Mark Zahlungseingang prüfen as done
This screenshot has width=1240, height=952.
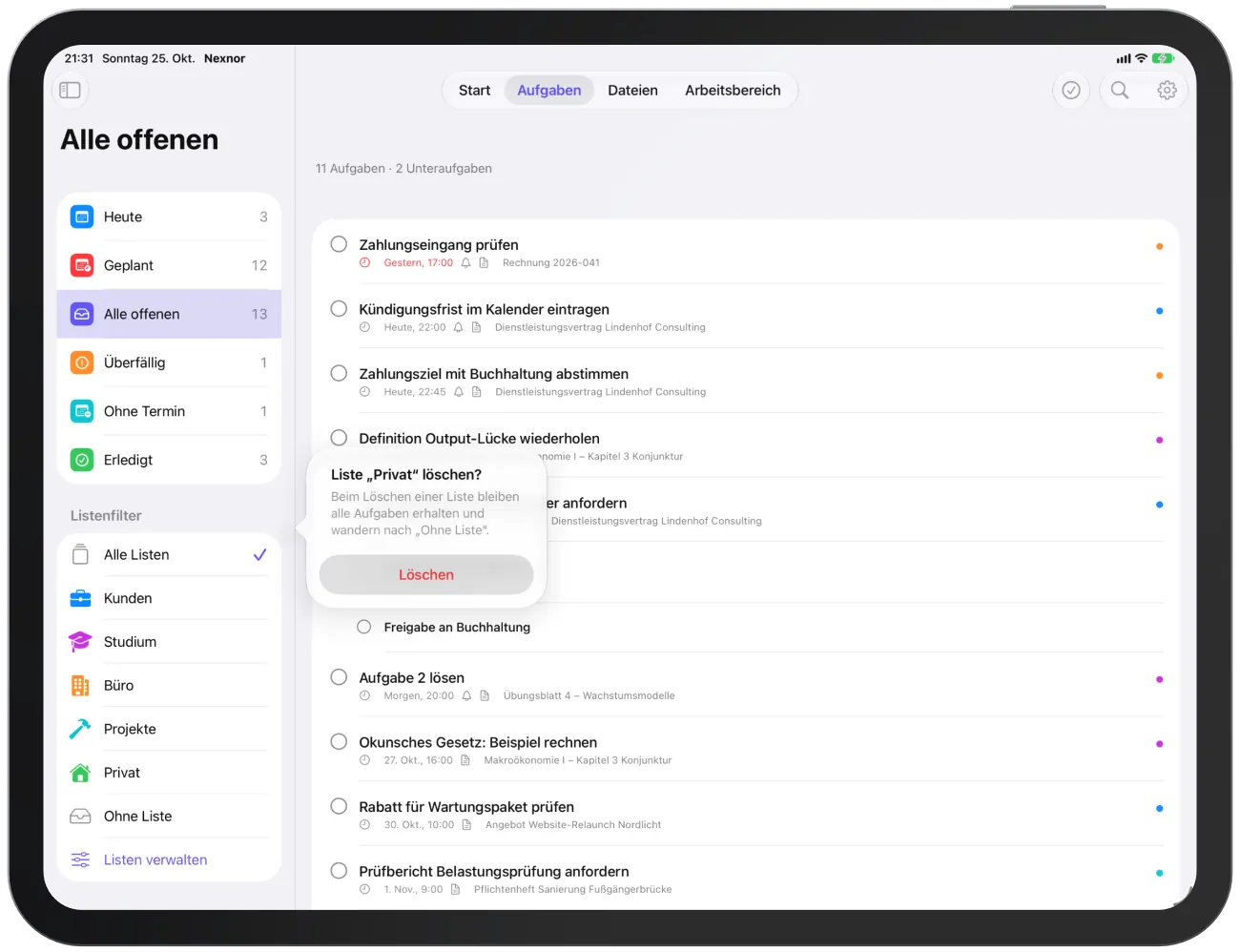[339, 244]
